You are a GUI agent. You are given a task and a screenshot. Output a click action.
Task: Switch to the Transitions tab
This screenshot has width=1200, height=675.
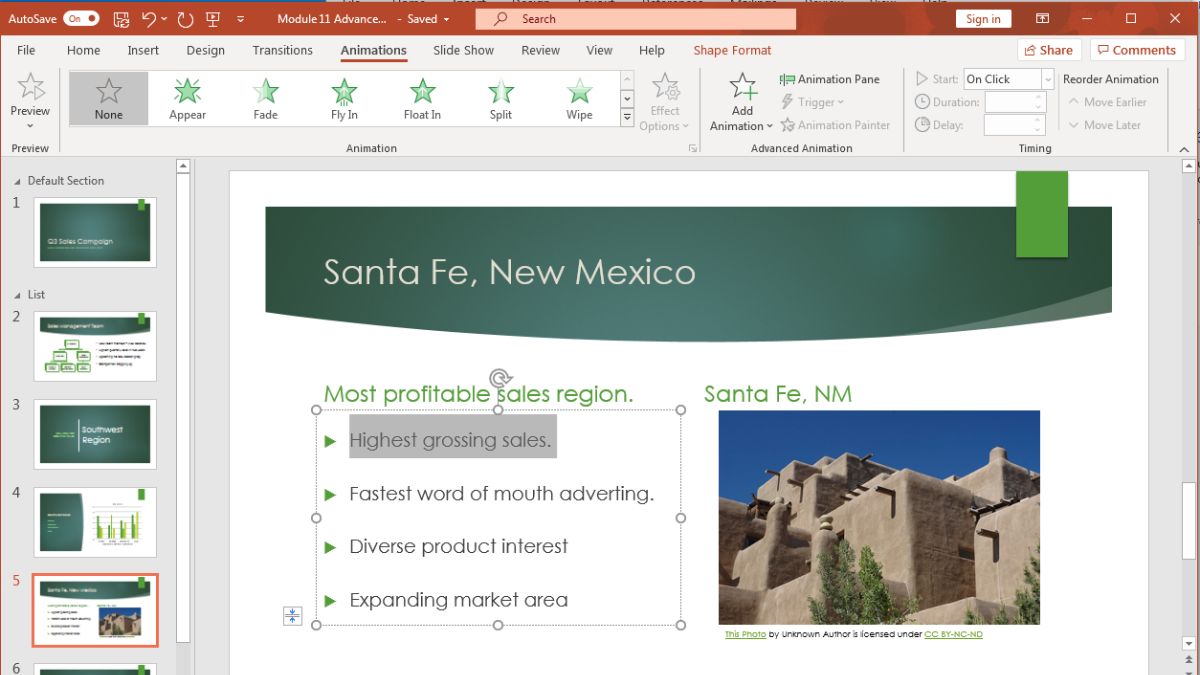(x=282, y=50)
